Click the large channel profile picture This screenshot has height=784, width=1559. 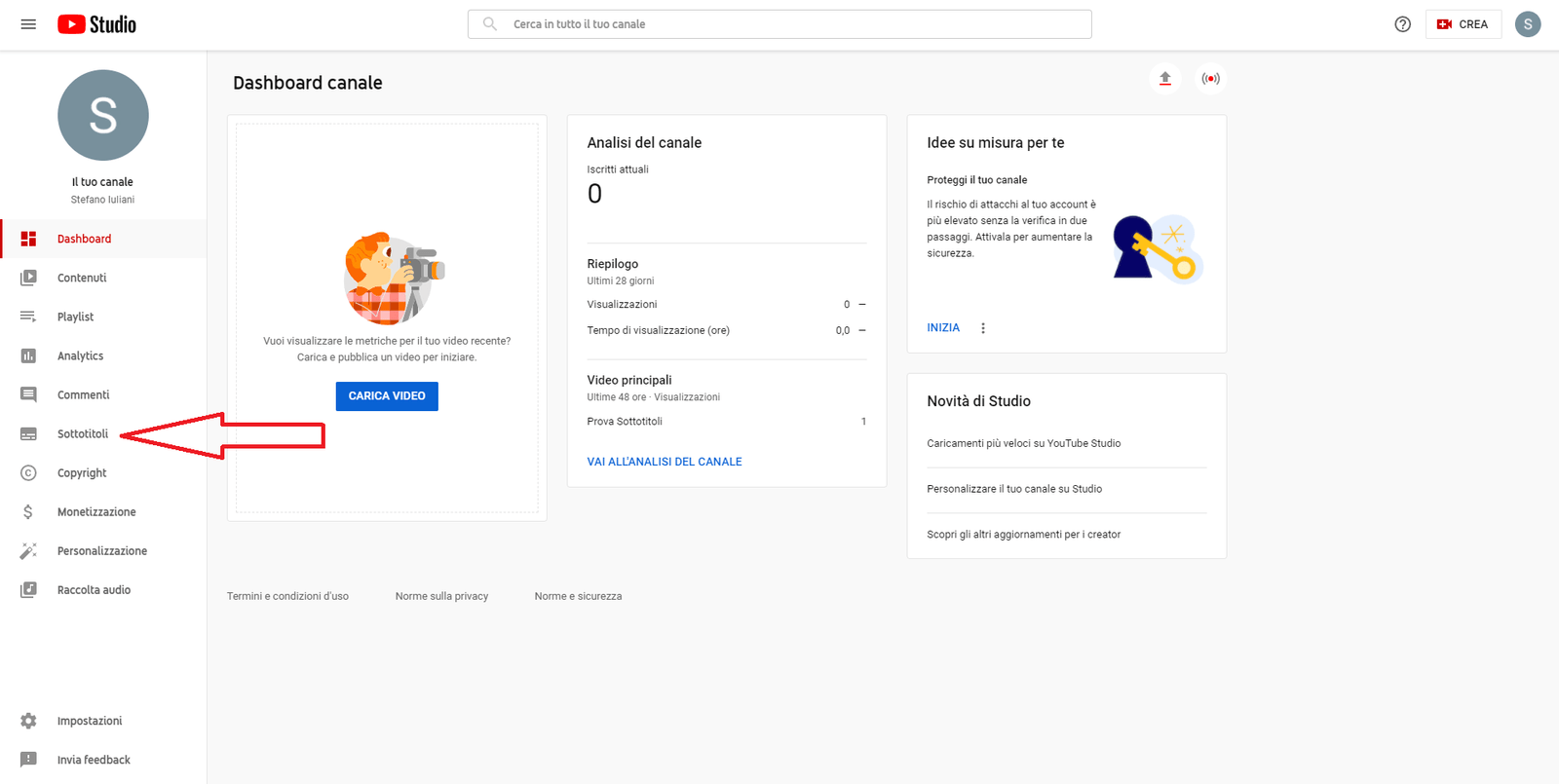pyautogui.click(x=103, y=115)
